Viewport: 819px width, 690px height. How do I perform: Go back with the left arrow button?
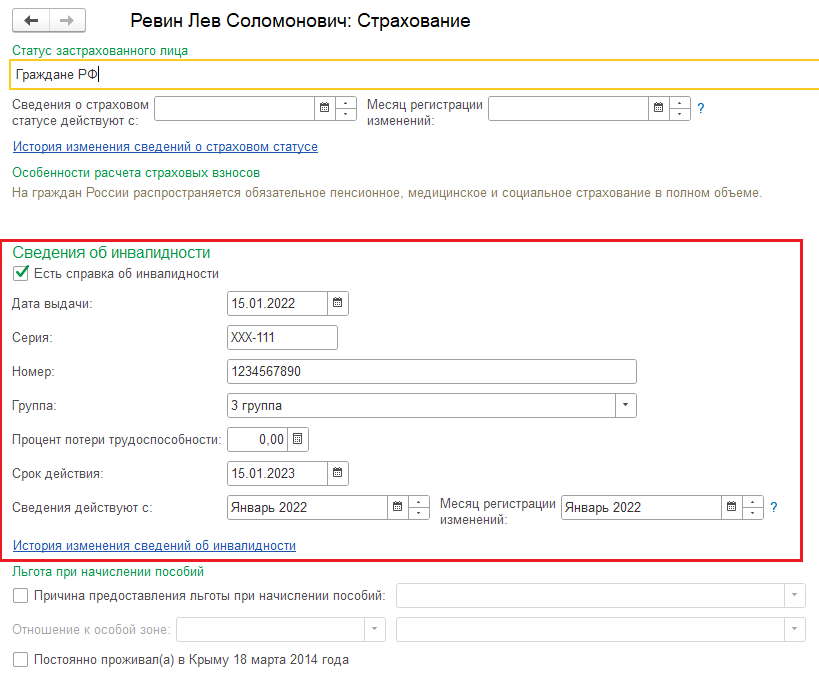[31, 21]
